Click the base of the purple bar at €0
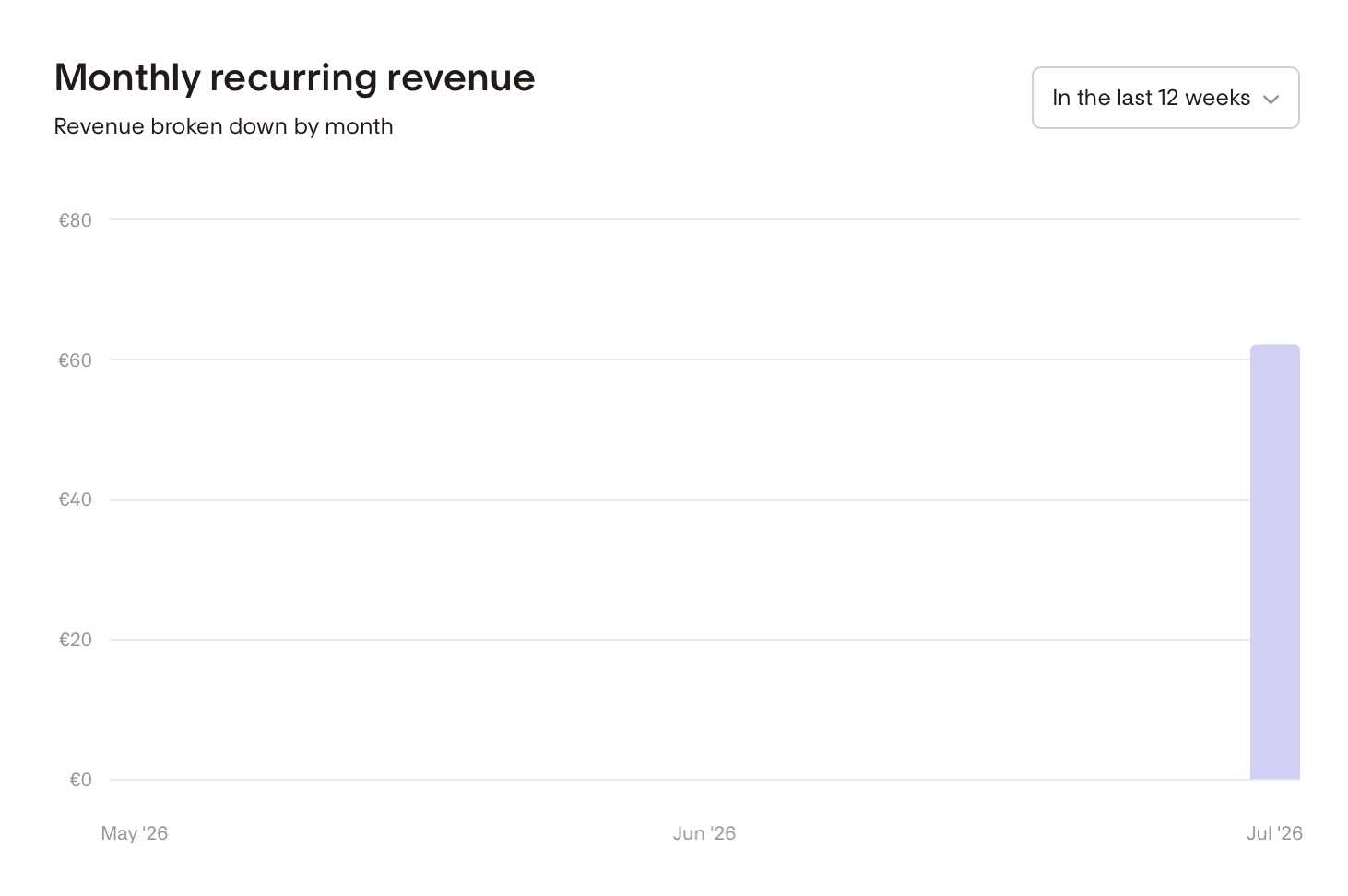The width and height of the screenshot is (1348, 896). click(1275, 778)
